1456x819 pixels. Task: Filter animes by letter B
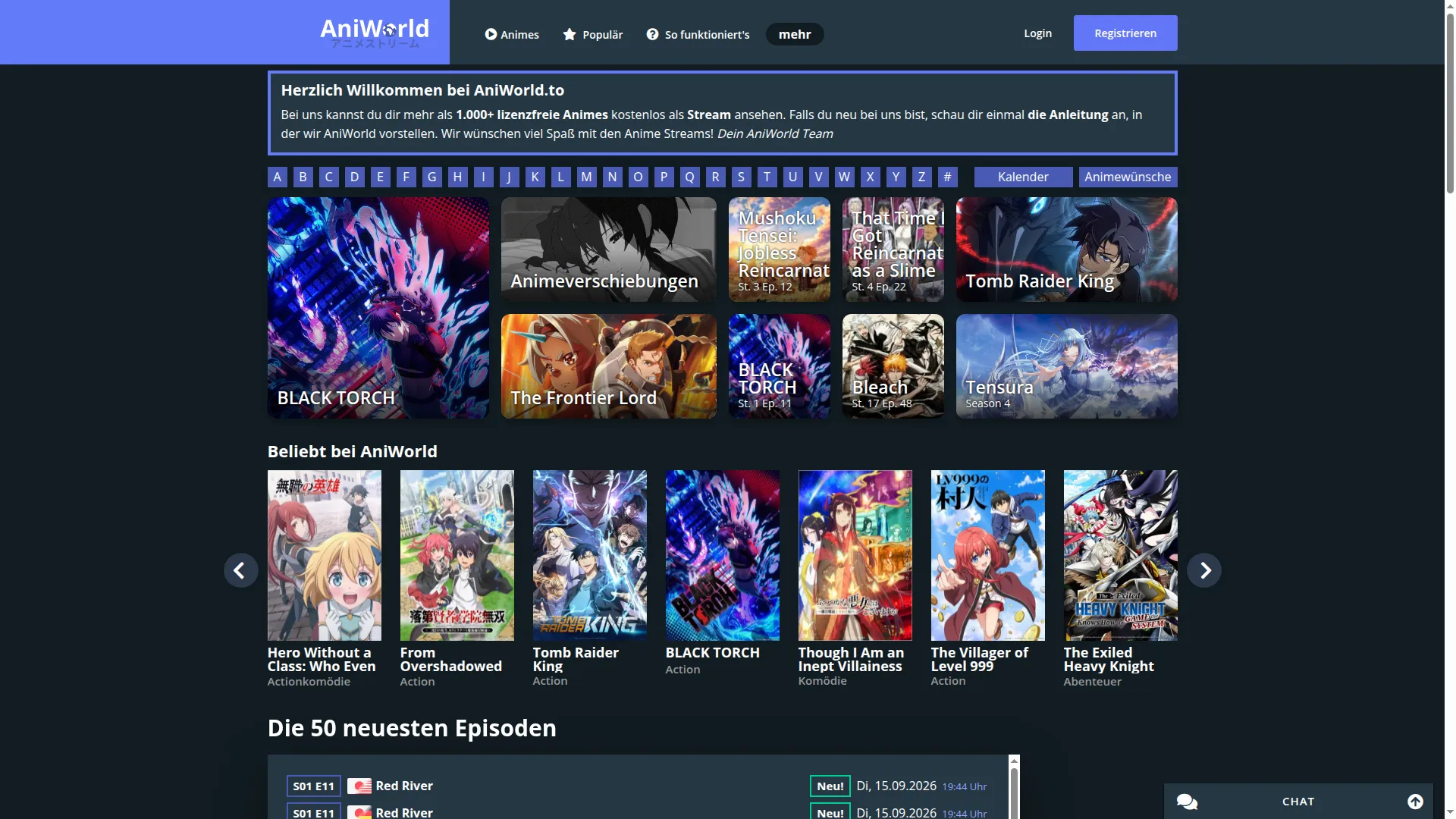tap(303, 177)
